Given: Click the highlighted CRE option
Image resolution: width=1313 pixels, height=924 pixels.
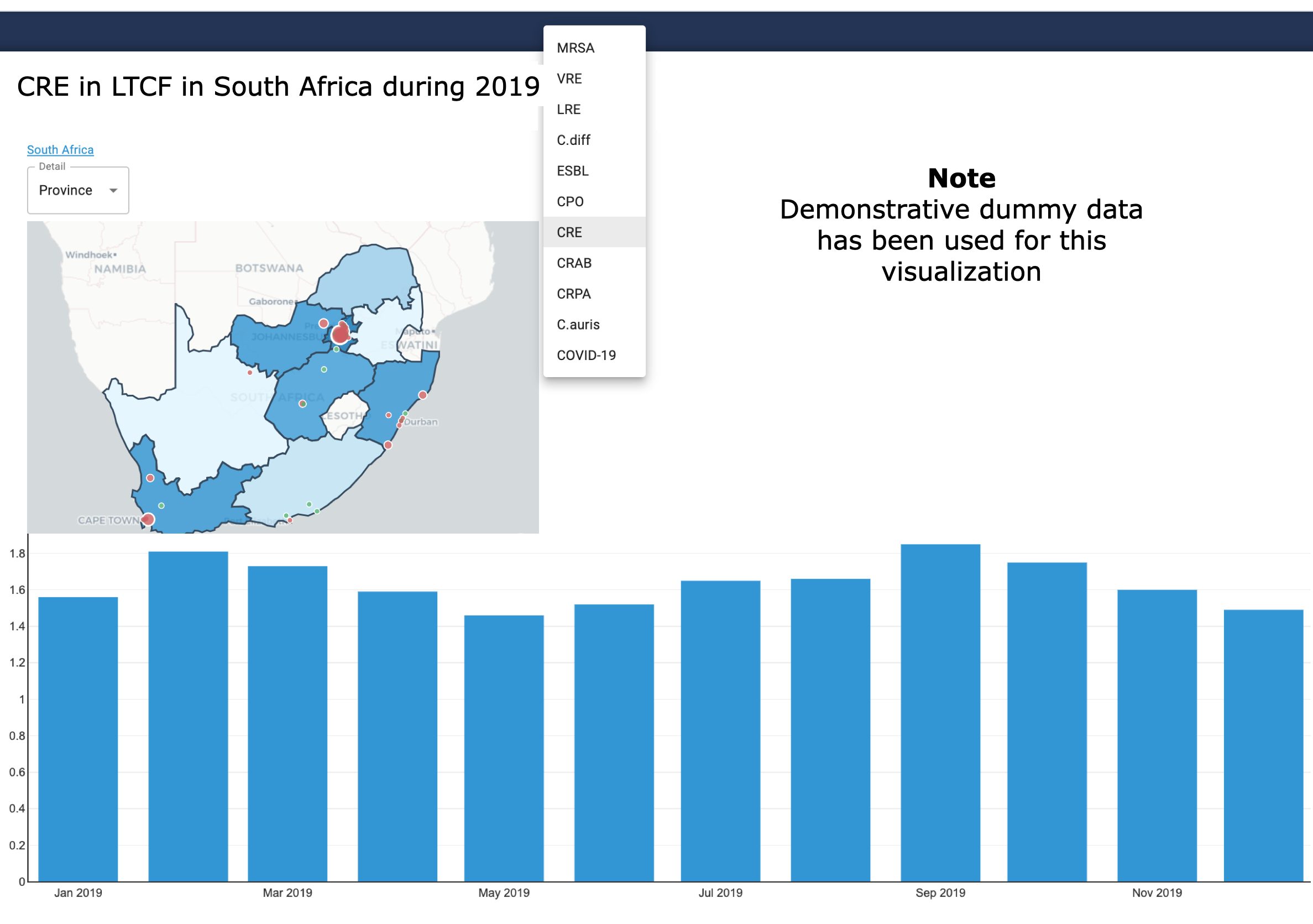Looking at the screenshot, I should pos(569,233).
